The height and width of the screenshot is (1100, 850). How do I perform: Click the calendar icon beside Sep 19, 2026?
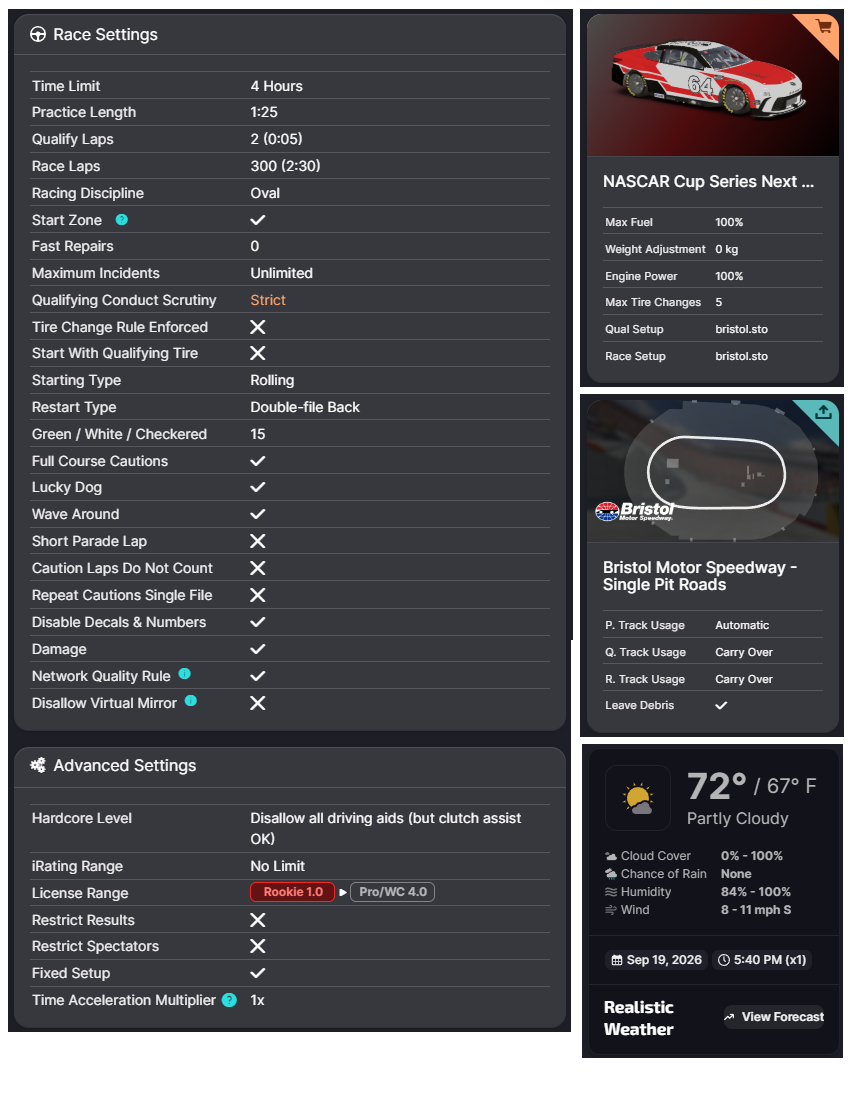pos(616,960)
